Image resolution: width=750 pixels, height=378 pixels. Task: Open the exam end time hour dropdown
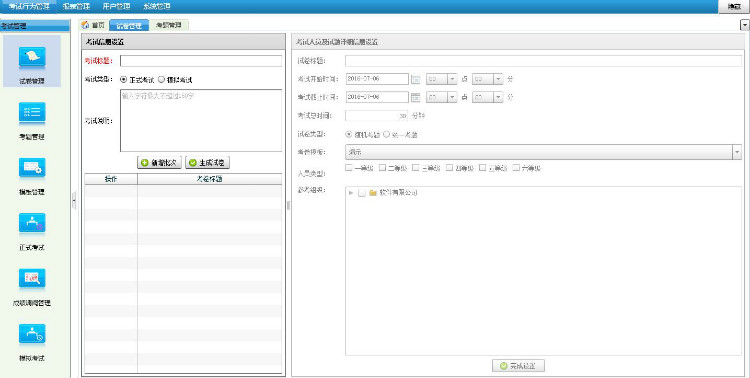click(452, 97)
